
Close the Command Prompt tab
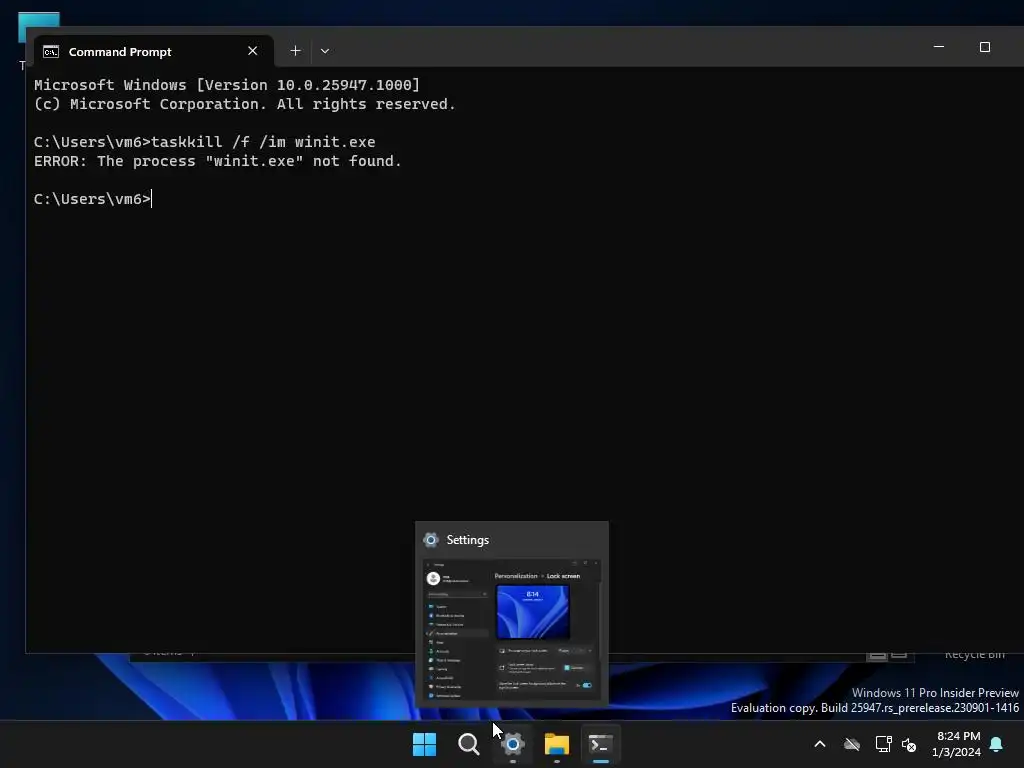253,51
